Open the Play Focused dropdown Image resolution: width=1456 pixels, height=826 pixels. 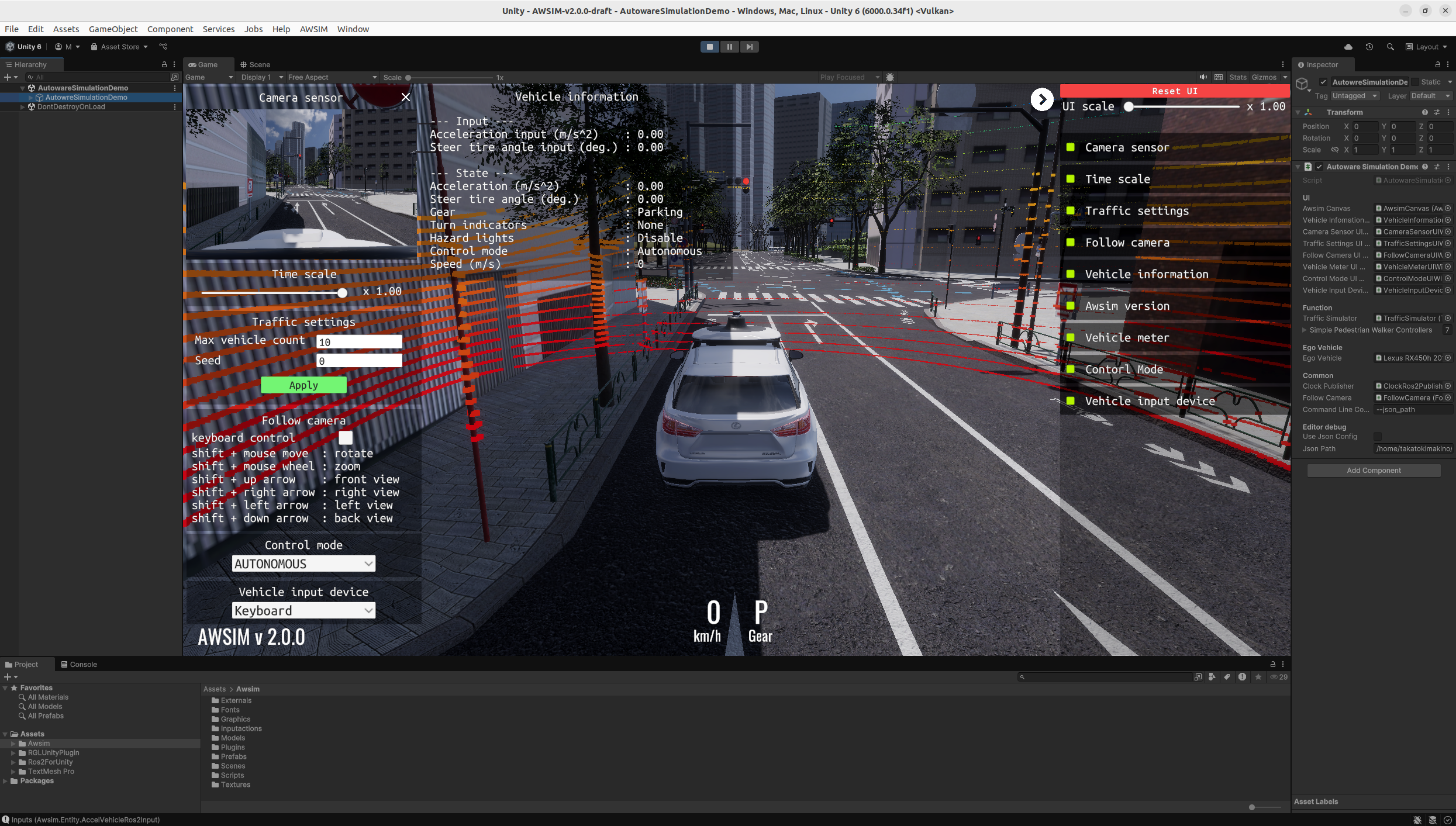click(850, 77)
